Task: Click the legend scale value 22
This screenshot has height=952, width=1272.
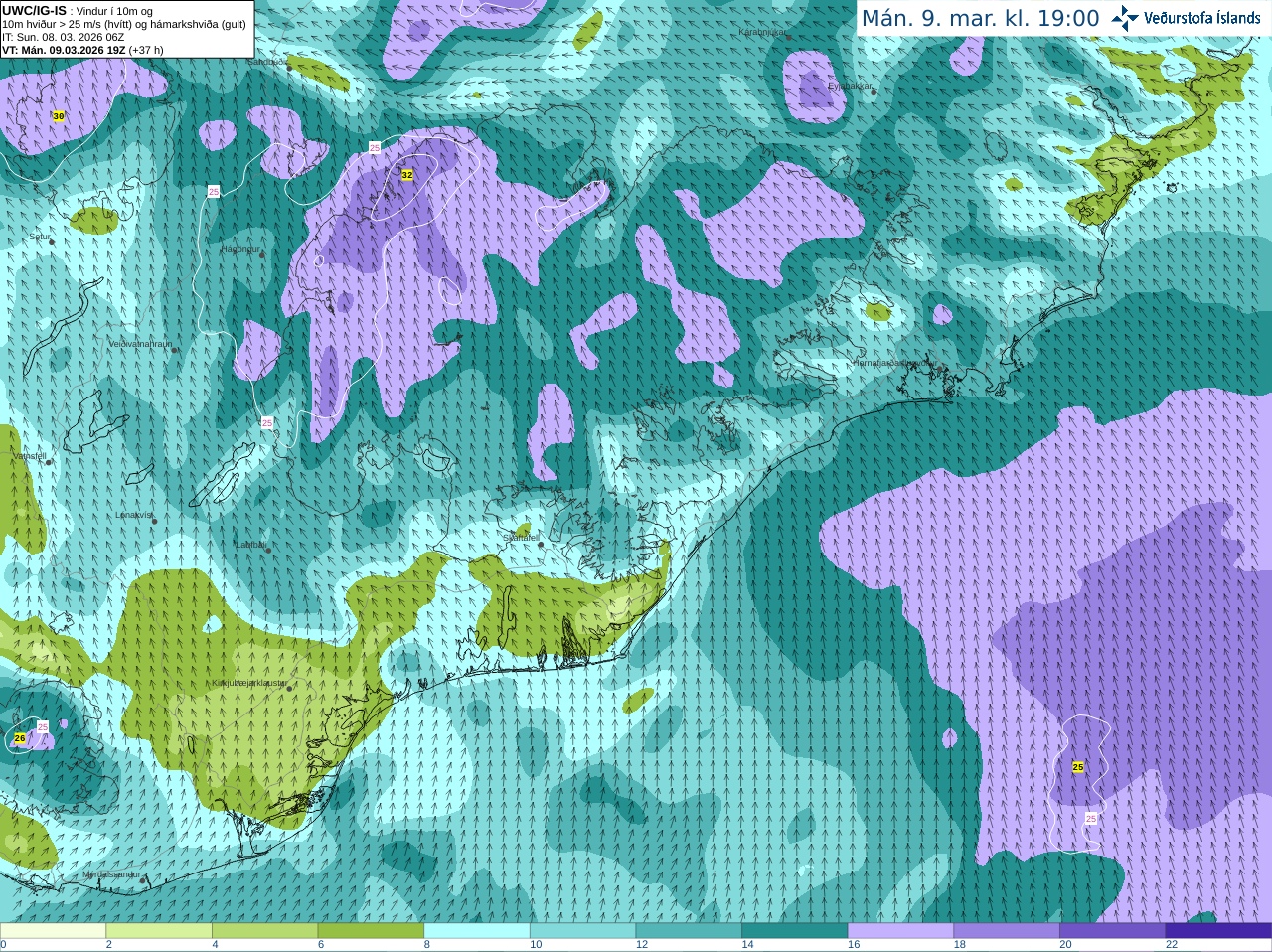Action: [x=1172, y=945]
